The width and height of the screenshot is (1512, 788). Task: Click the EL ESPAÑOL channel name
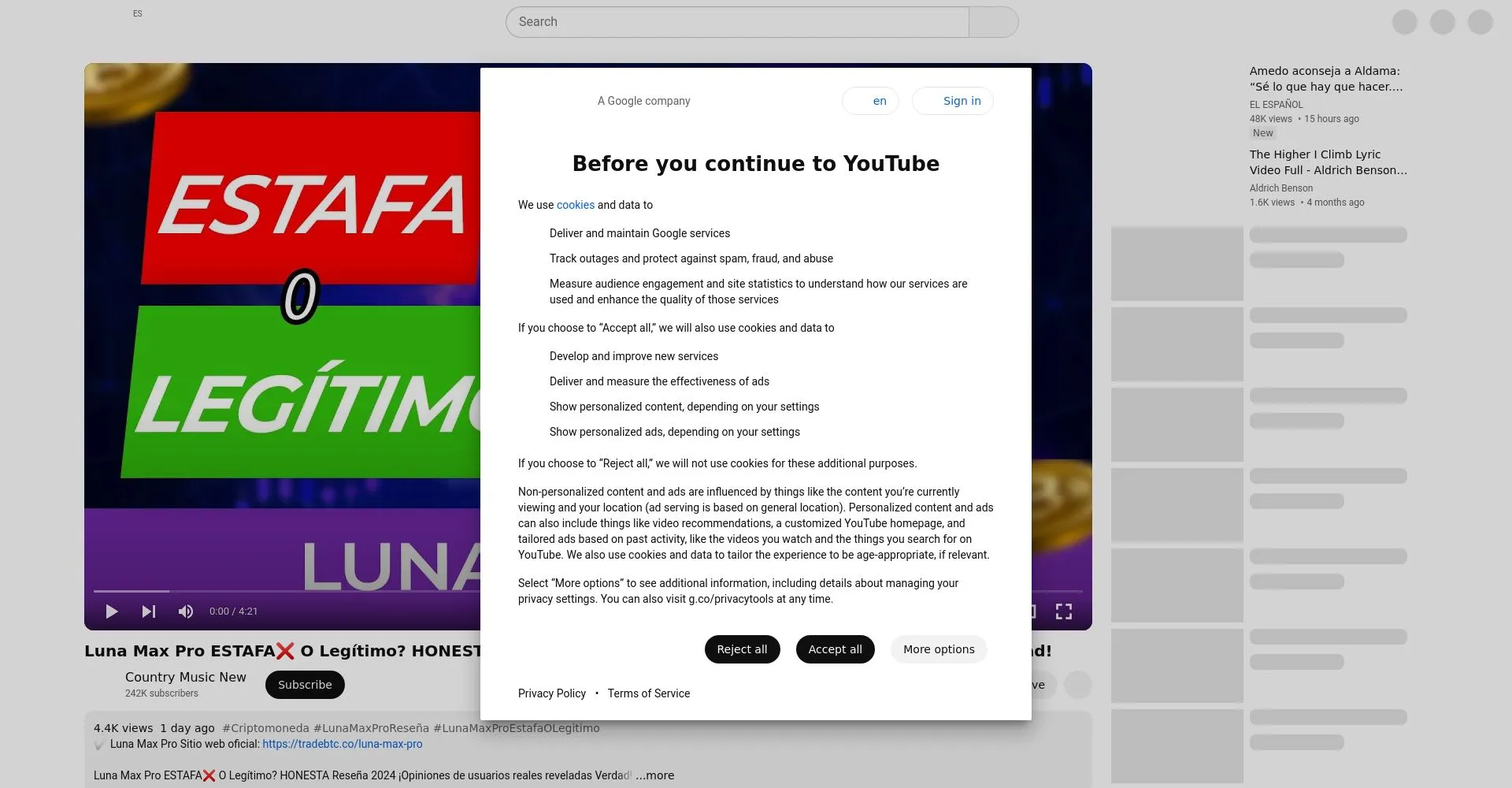tap(1277, 105)
